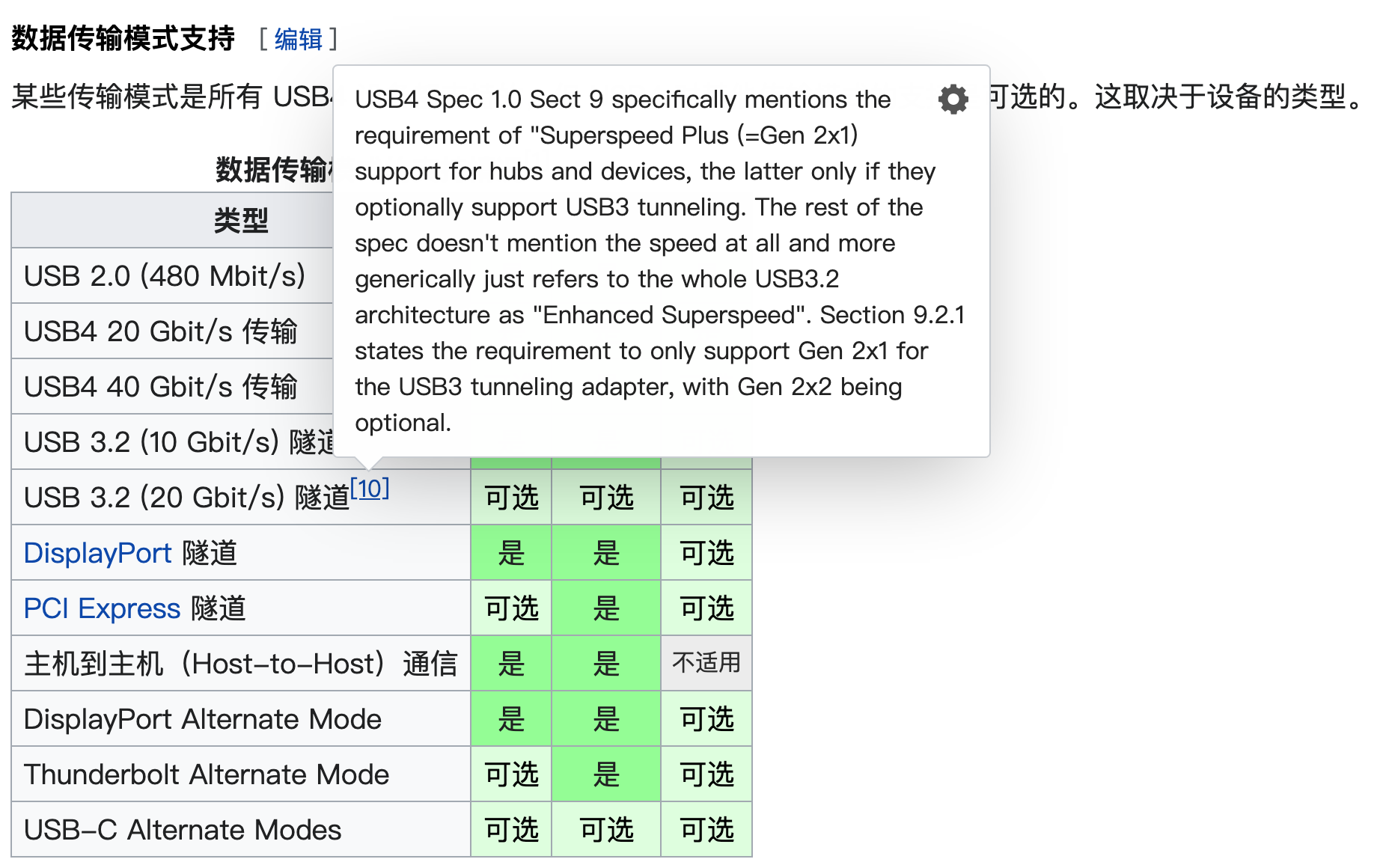Viewport: 1389px width, 868px height.
Task: Click the DisplayPort Alternate Mode row label
Action: [203, 719]
